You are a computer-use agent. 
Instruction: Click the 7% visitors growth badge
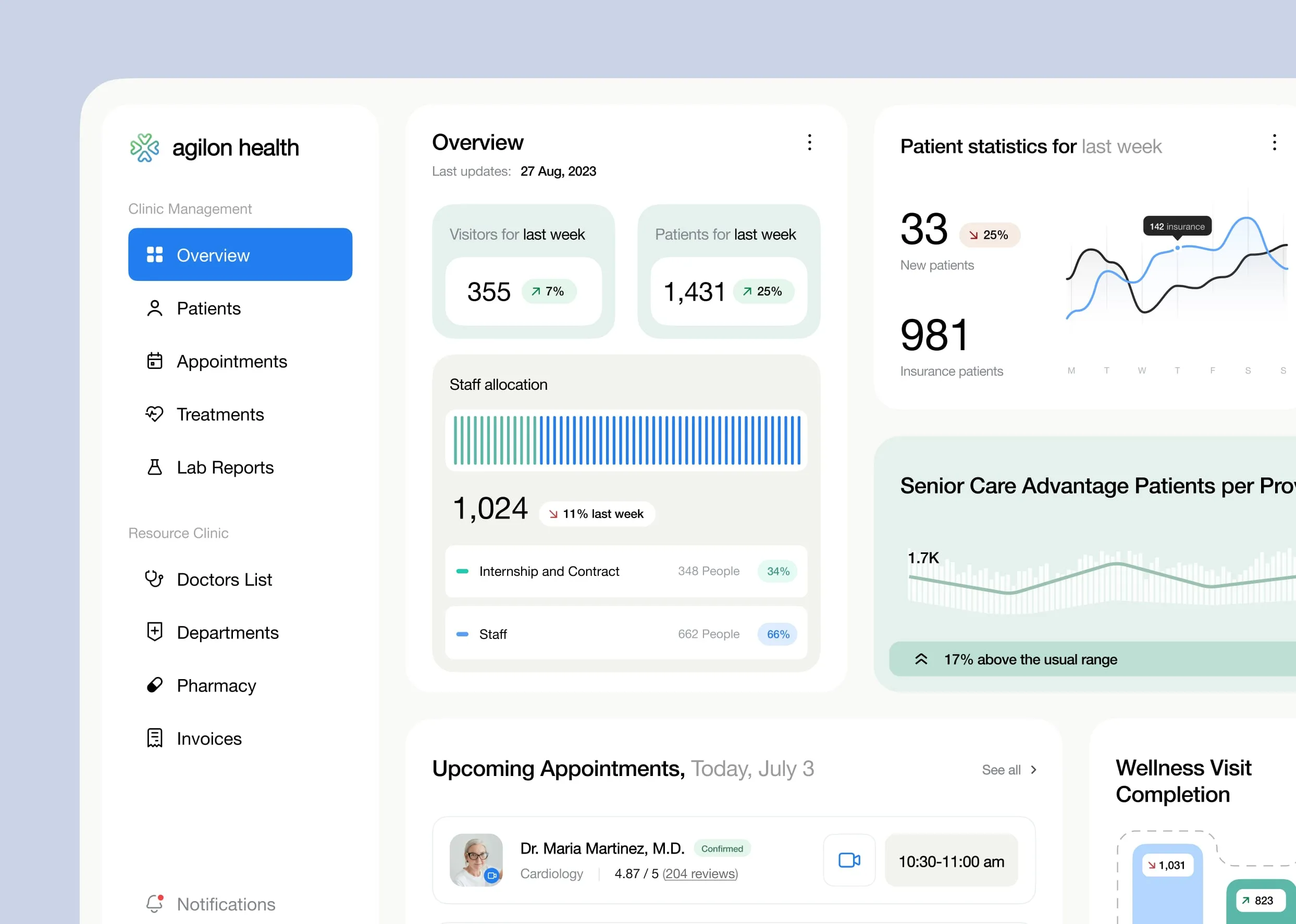click(548, 291)
